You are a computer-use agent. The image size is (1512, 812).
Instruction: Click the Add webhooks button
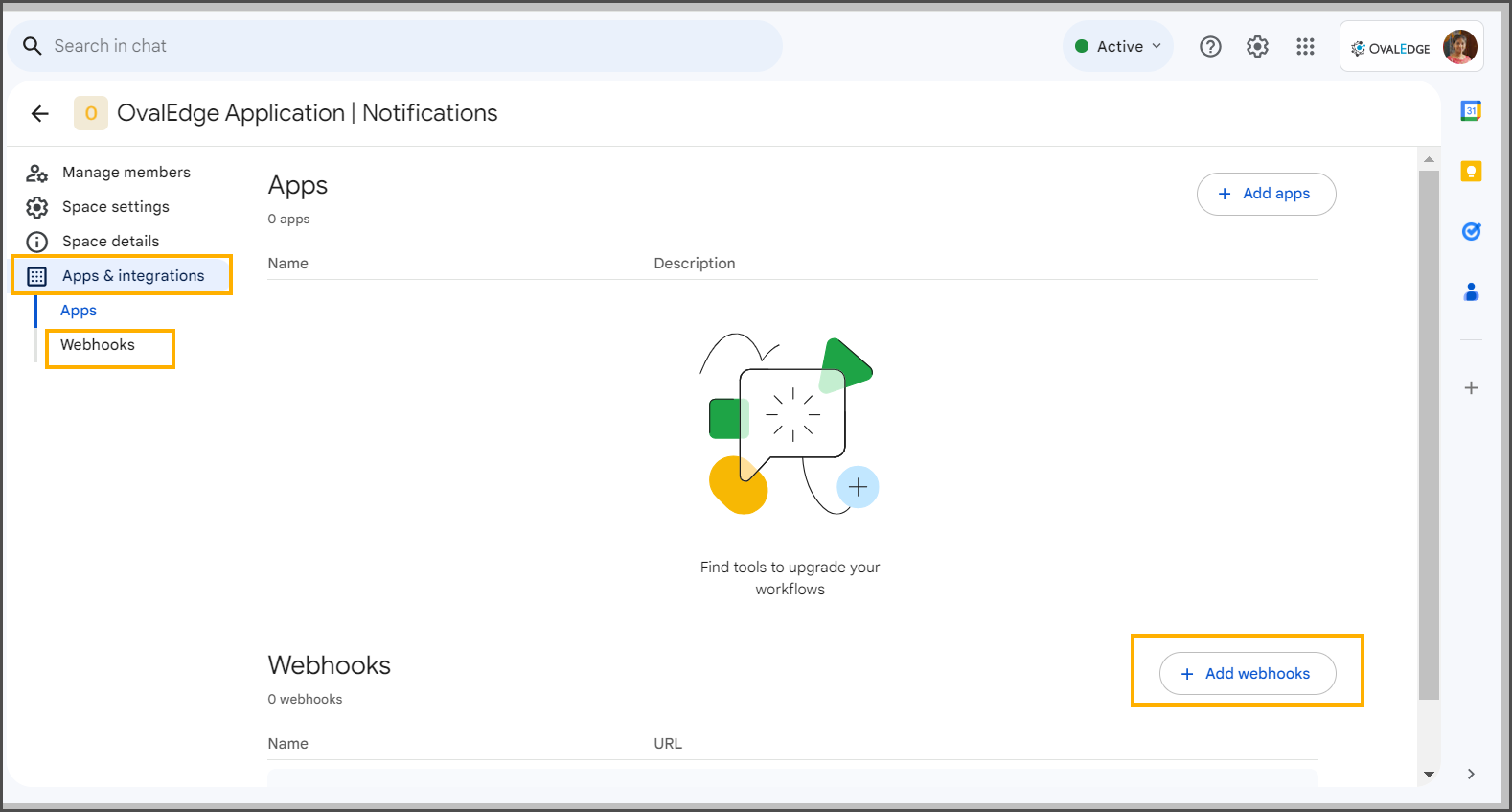[x=1247, y=674]
